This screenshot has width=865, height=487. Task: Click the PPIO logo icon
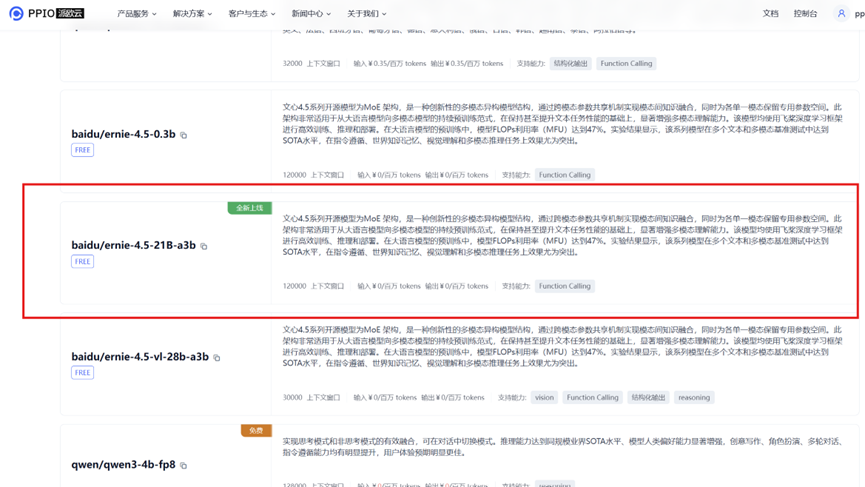click(x=16, y=13)
